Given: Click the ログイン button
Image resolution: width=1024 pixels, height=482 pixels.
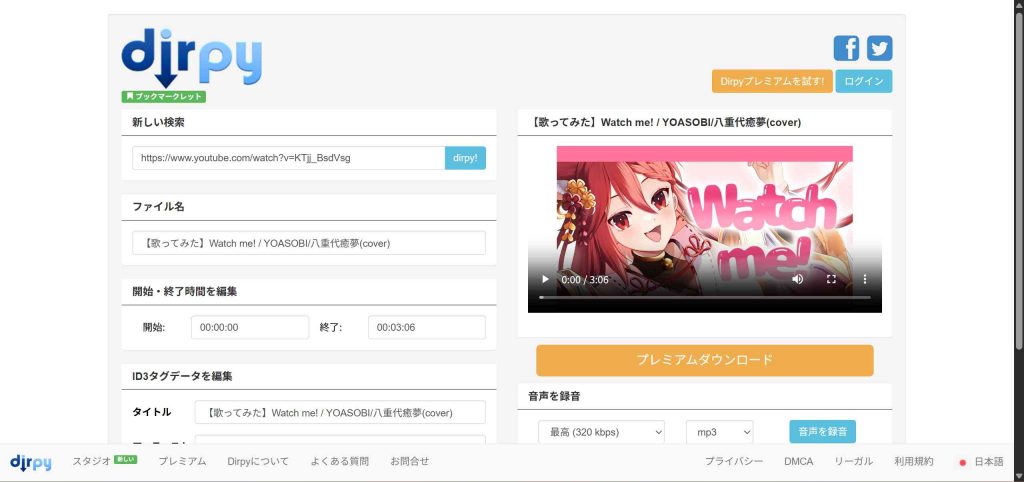Looking at the screenshot, I should (863, 82).
